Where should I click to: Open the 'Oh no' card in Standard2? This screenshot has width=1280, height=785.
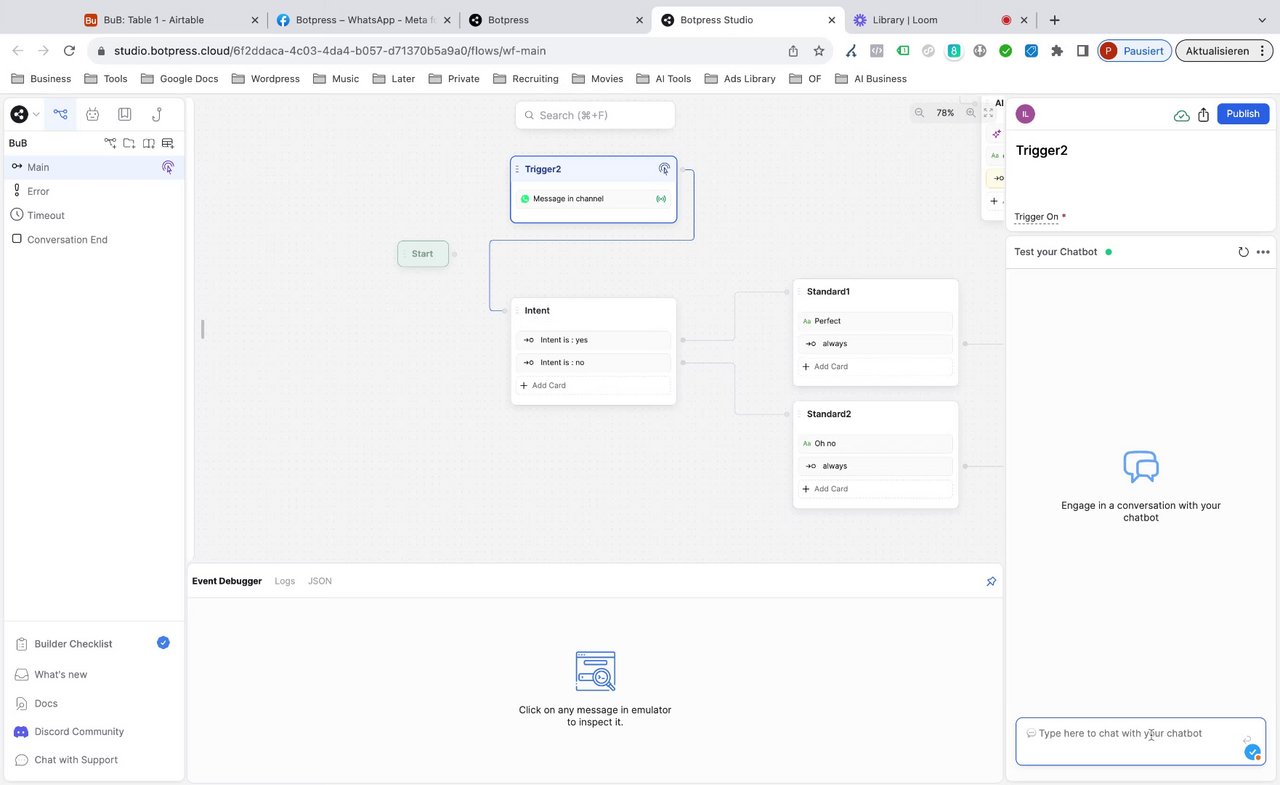875,443
